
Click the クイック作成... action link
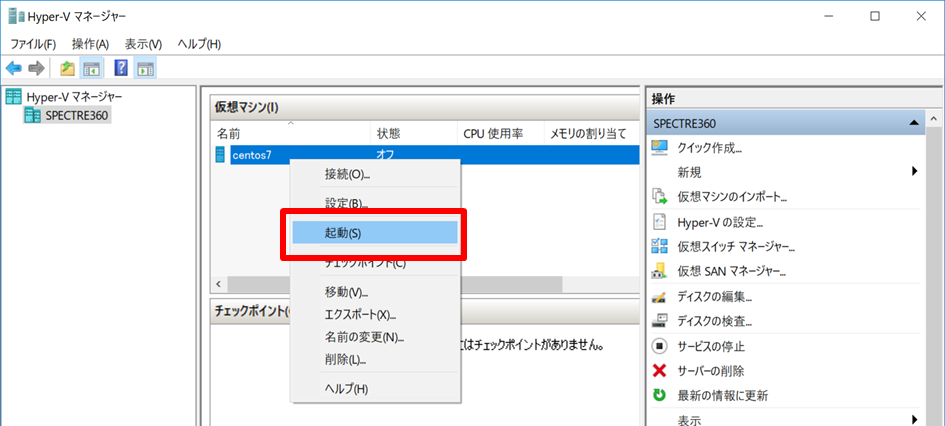coord(709,148)
